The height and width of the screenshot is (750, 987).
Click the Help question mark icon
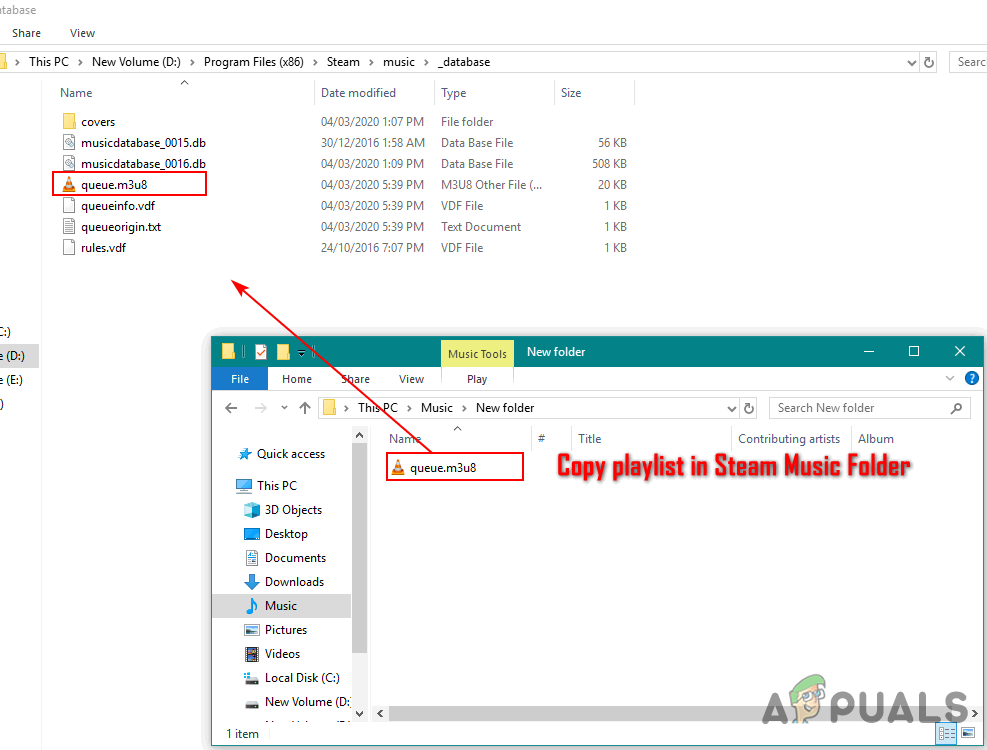971,378
